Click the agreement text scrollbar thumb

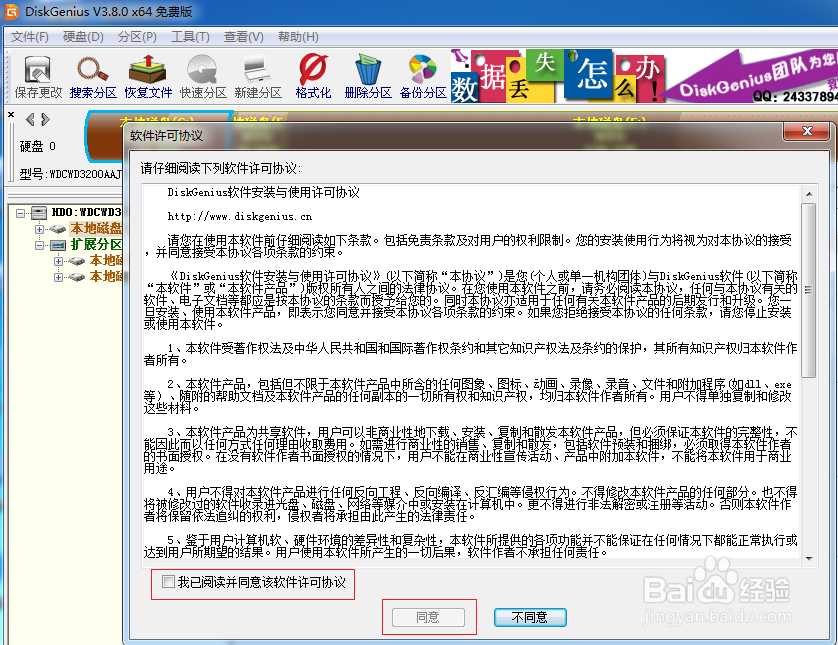click(x=809, y=290)
